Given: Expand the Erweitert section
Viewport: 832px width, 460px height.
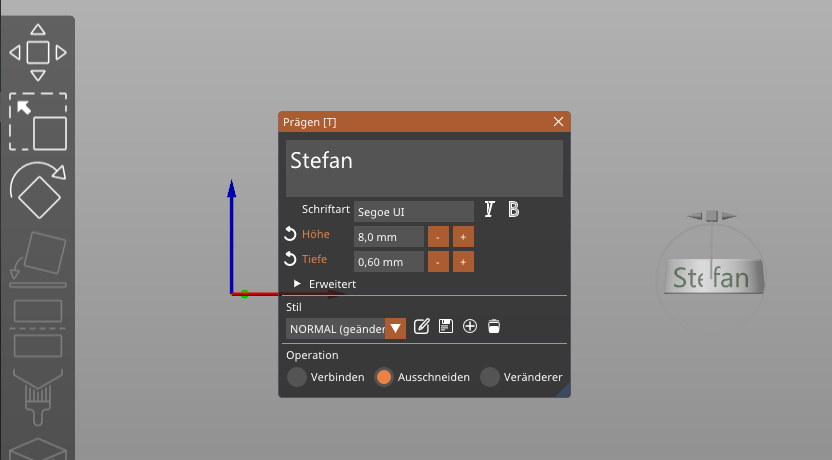Looking at the screenshot, I should tap(298, 284).
